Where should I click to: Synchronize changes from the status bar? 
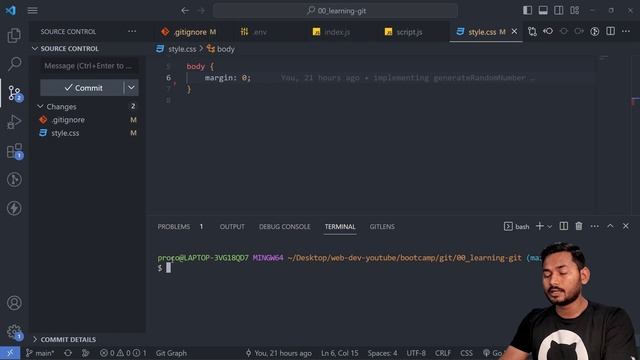coord(68,353)
